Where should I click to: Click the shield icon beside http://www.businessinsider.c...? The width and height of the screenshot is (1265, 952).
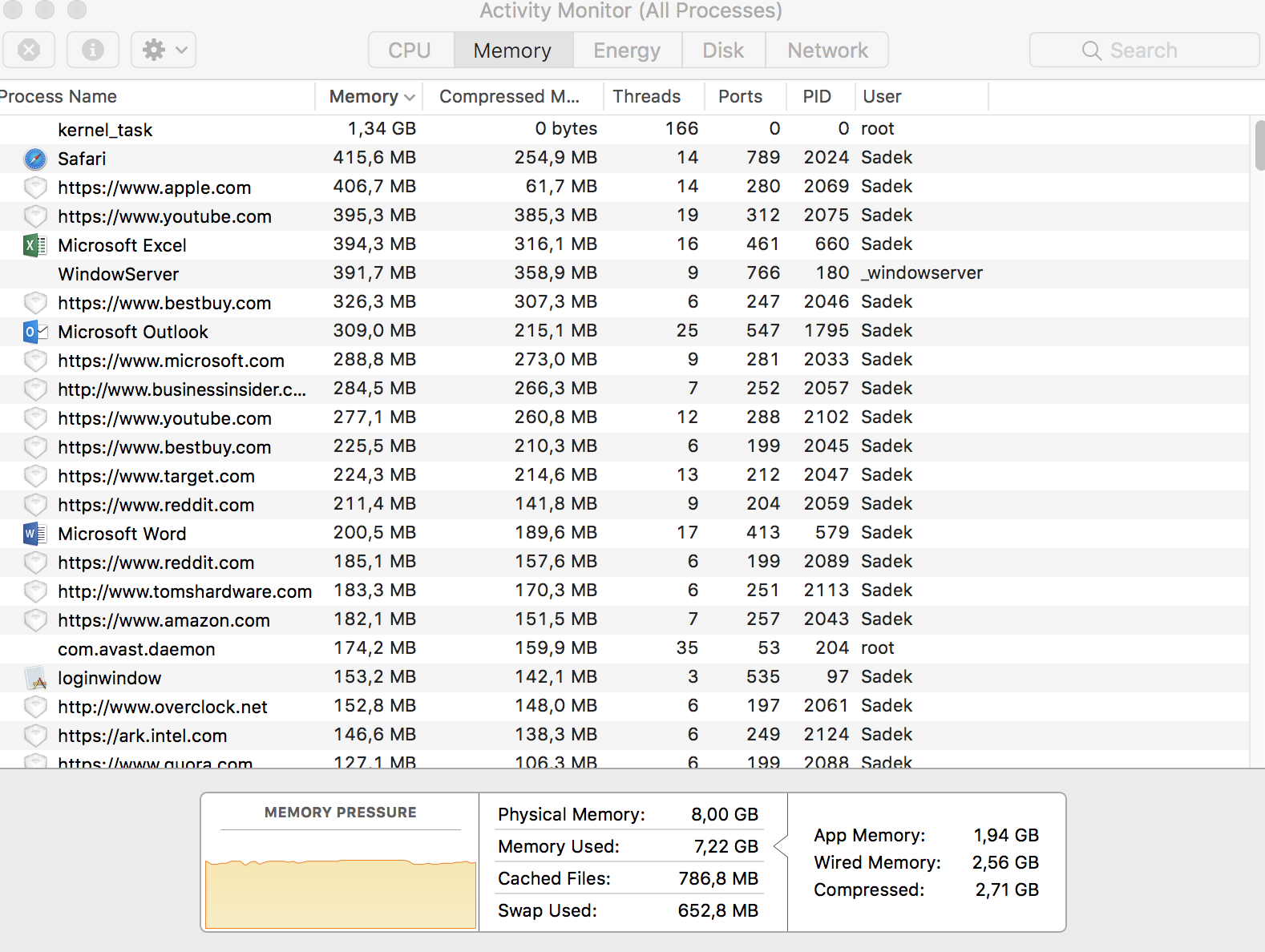(35, 389)
